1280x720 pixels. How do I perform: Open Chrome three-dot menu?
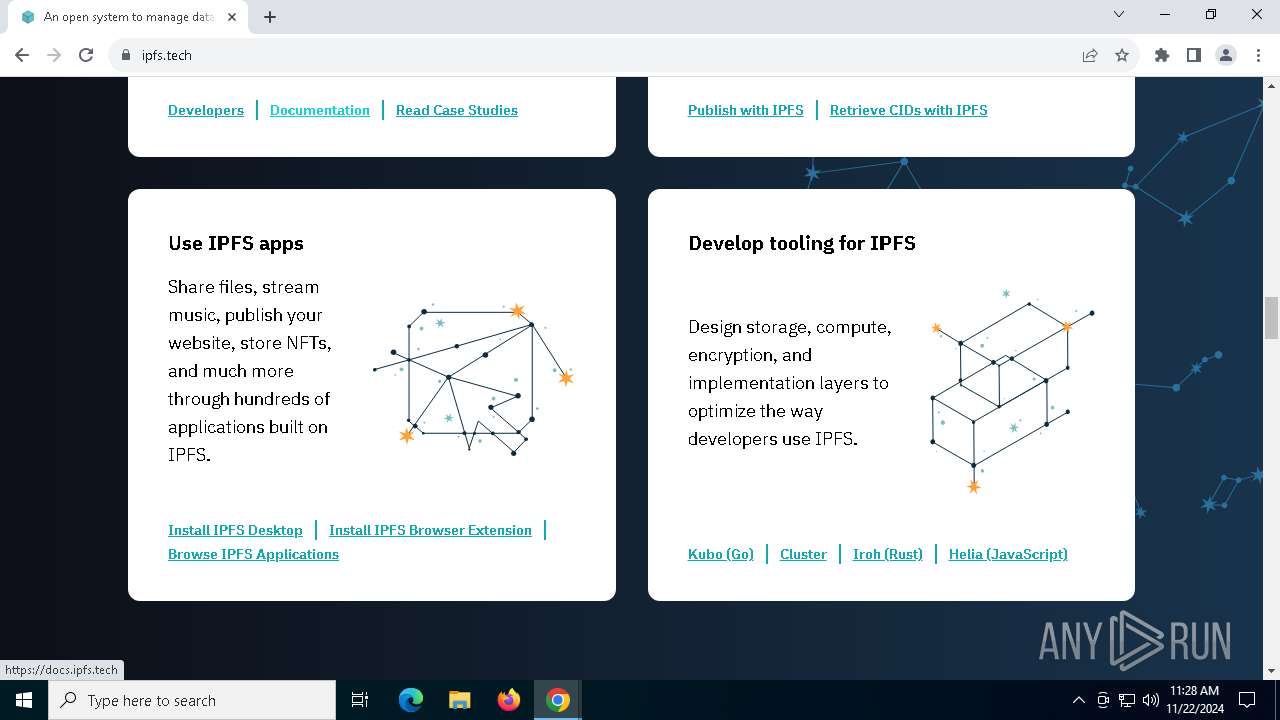1258,55
